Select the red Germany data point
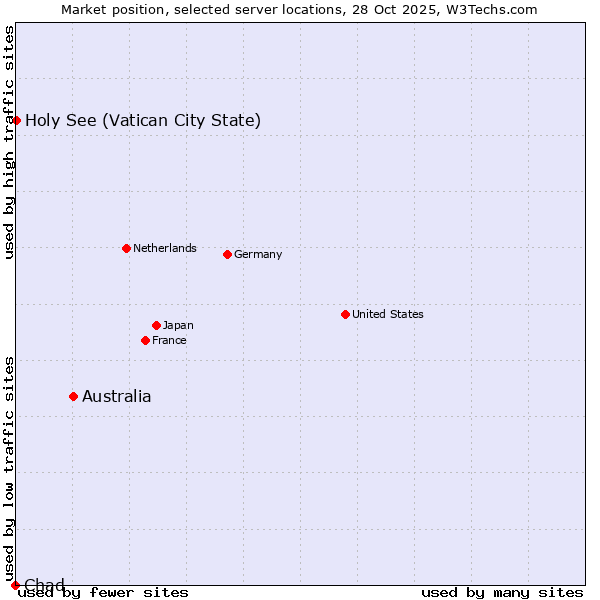Screen dimensions: 600x600 227,254
